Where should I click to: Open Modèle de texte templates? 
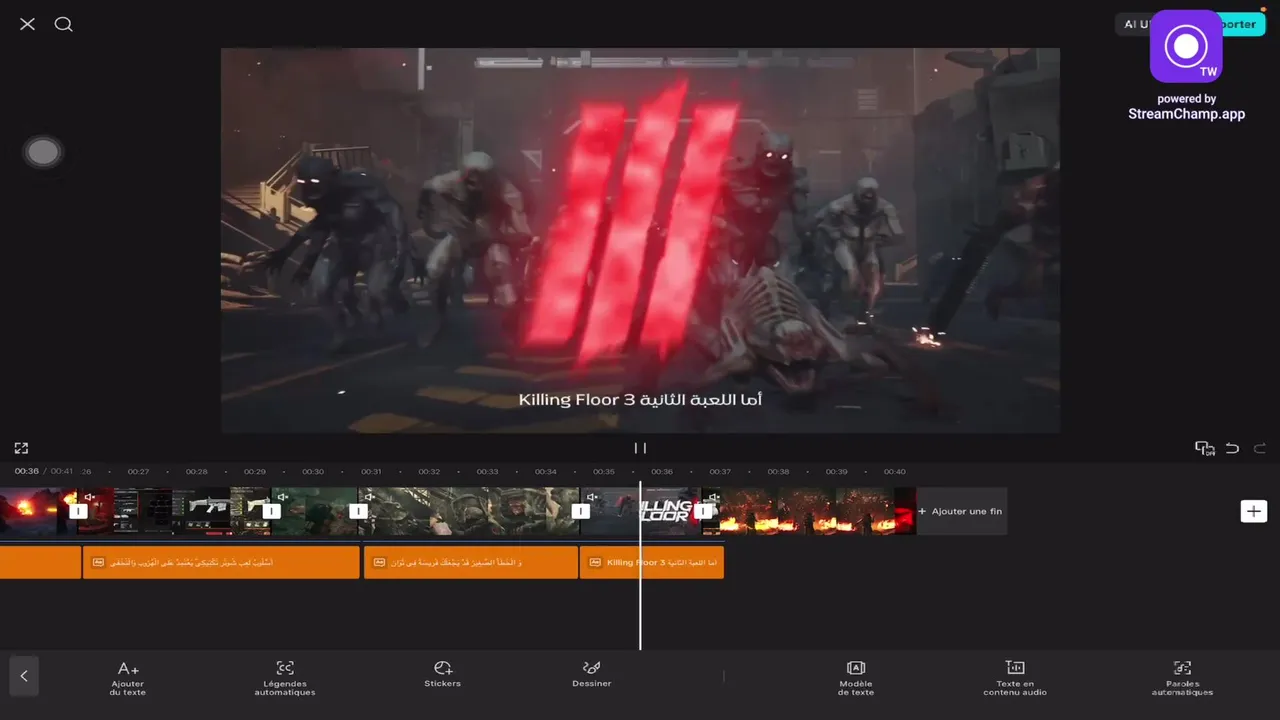(x=856, y=678)
